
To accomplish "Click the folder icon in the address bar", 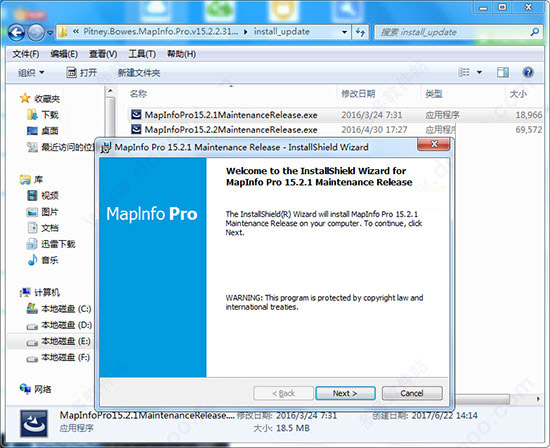I will click(63, 32).
